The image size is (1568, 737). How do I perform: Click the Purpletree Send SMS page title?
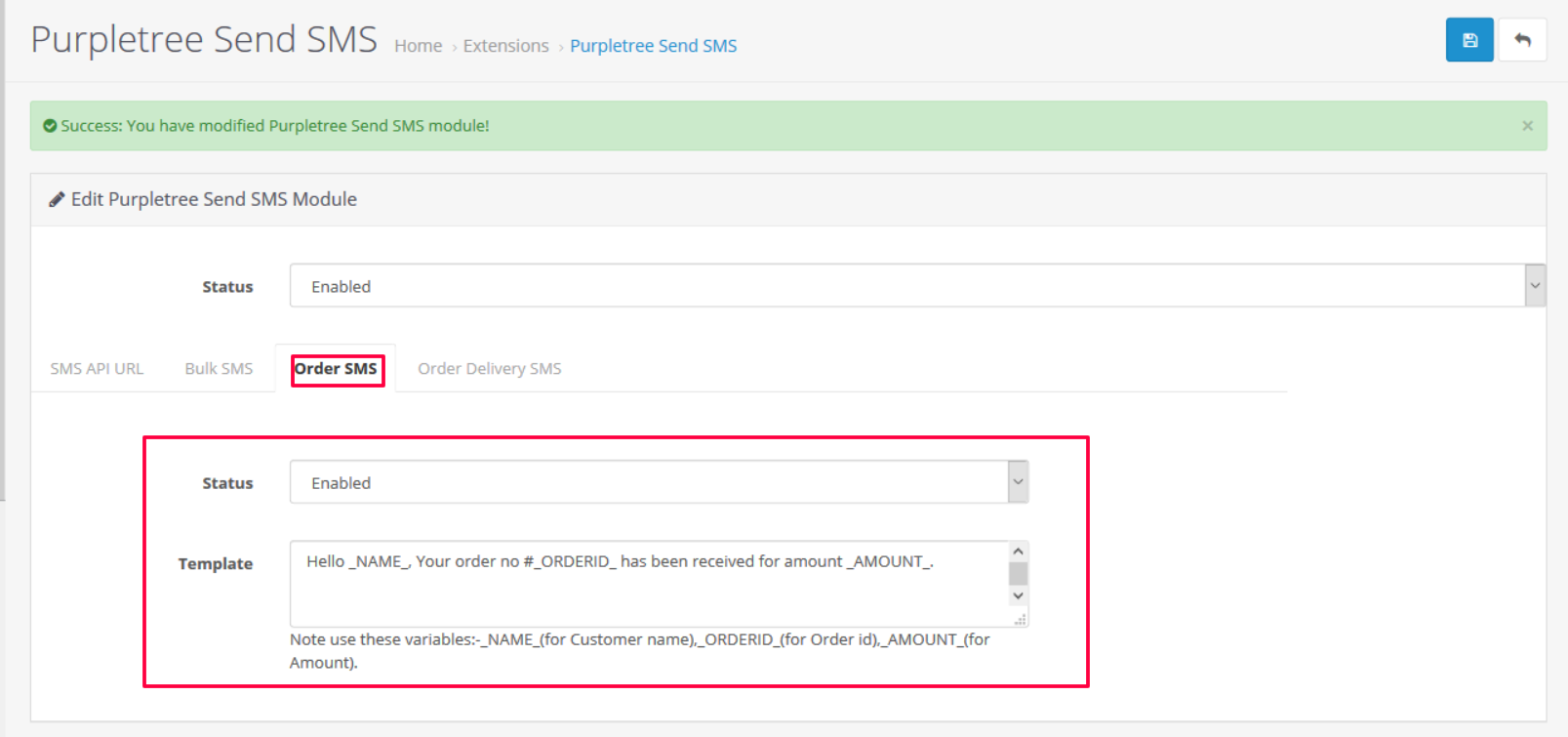pos(204,40)
